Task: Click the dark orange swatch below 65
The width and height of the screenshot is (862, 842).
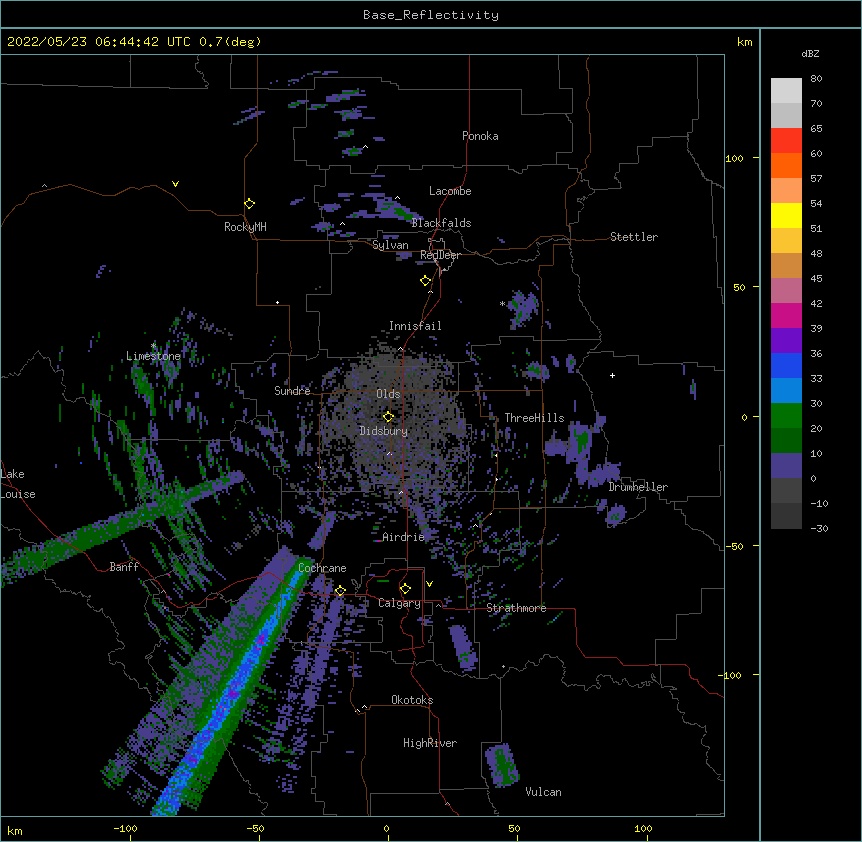Action: tap(786, 165)
